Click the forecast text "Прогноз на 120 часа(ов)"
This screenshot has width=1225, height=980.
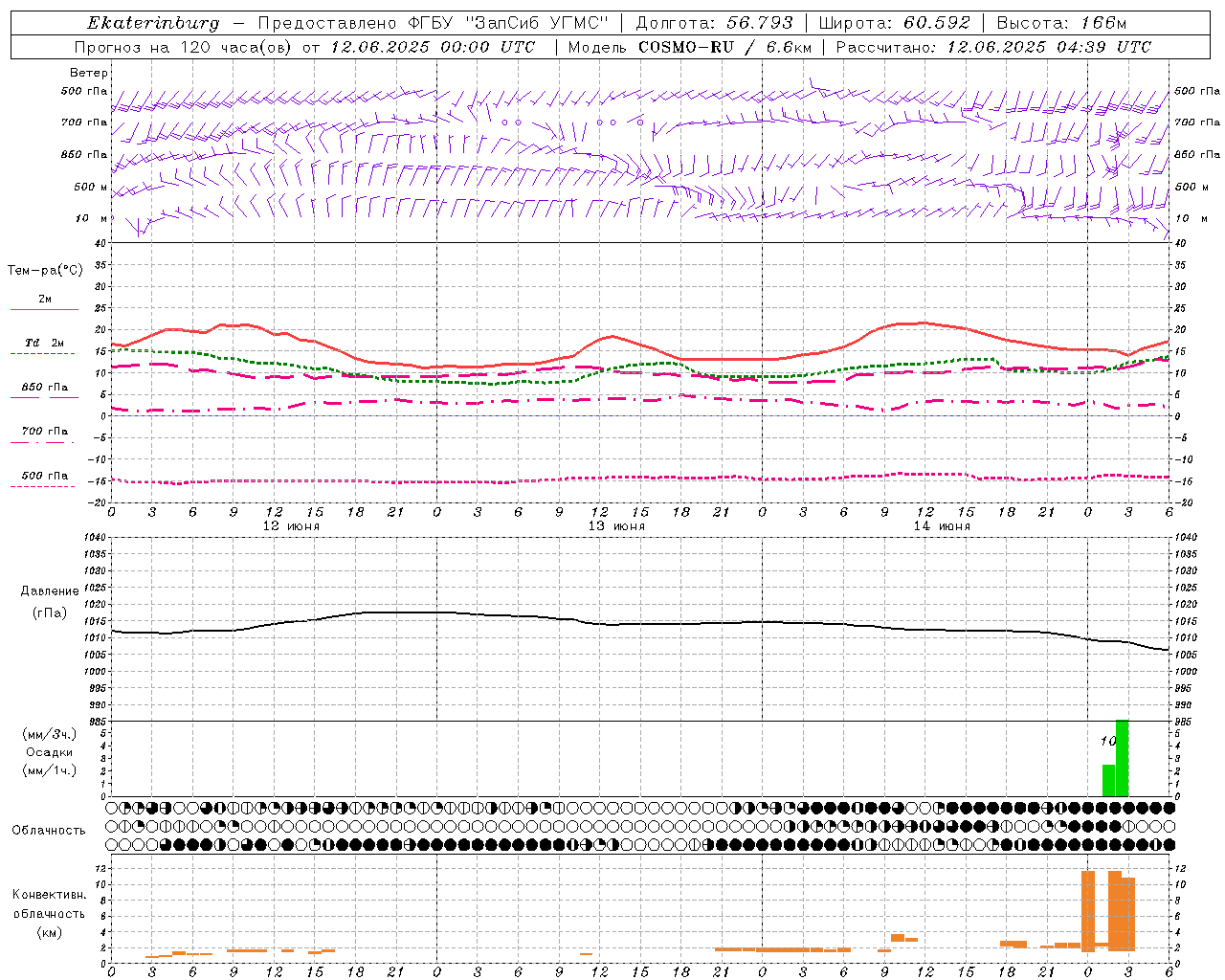tap(184, 47)
